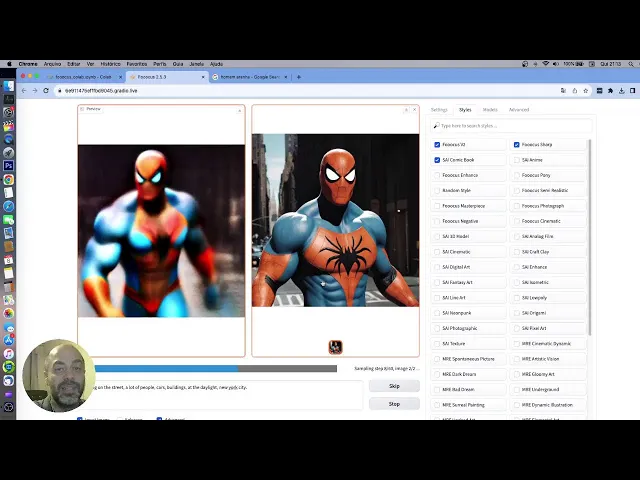
Task: Reload the Fooocus page
Action: 46,91
